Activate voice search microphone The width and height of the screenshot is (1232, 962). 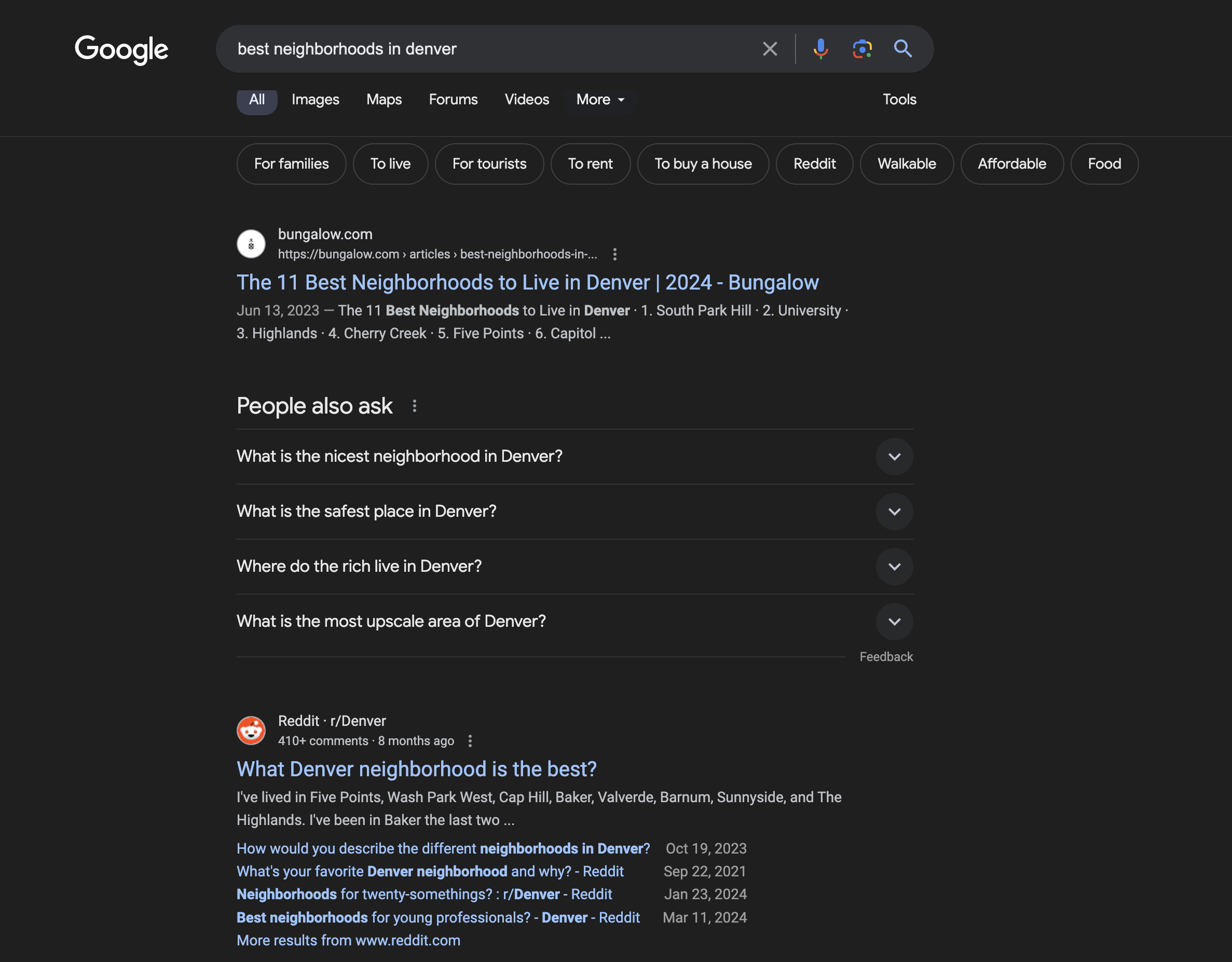(x=821, y=48)
